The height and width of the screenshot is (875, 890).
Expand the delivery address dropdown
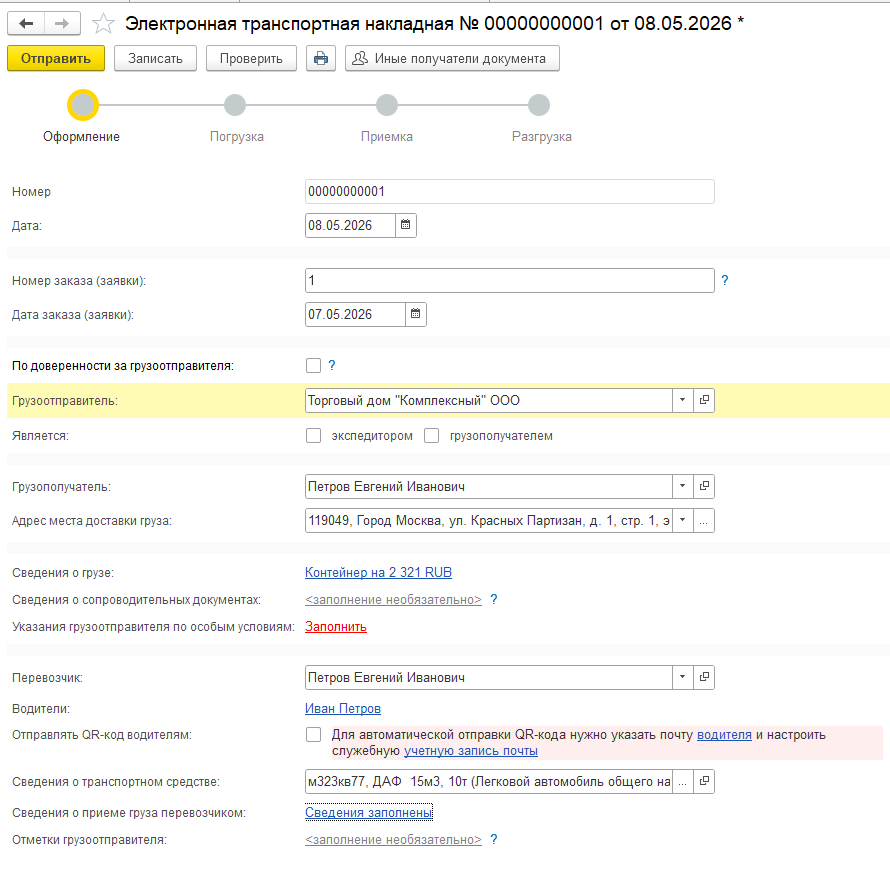pyautogui.click(x=682, y=521)
